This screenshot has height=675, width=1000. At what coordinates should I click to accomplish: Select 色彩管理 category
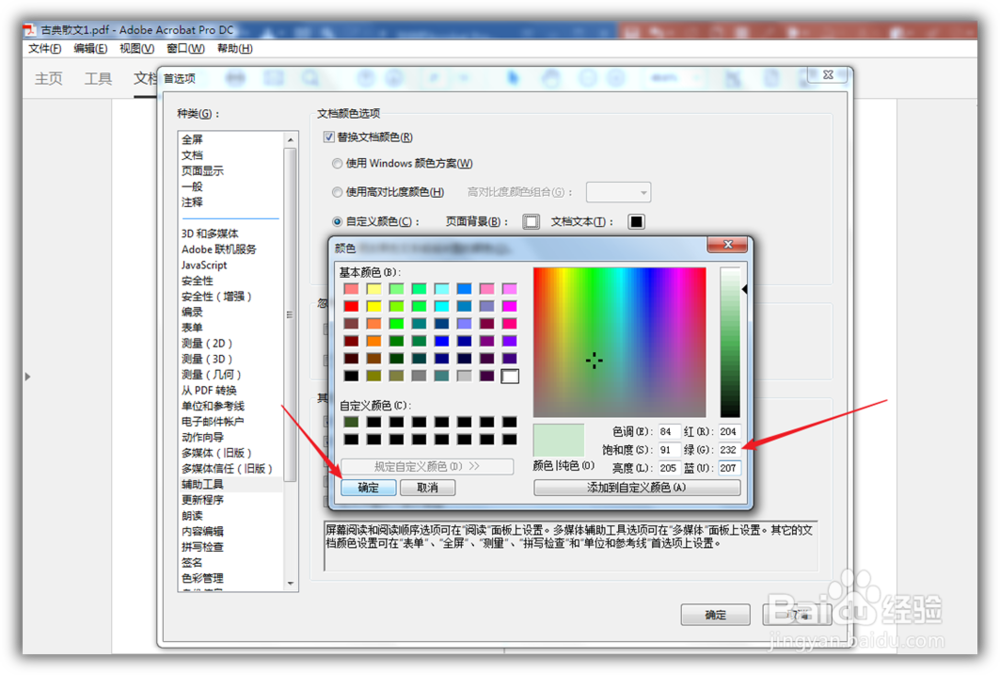[202, 578]
